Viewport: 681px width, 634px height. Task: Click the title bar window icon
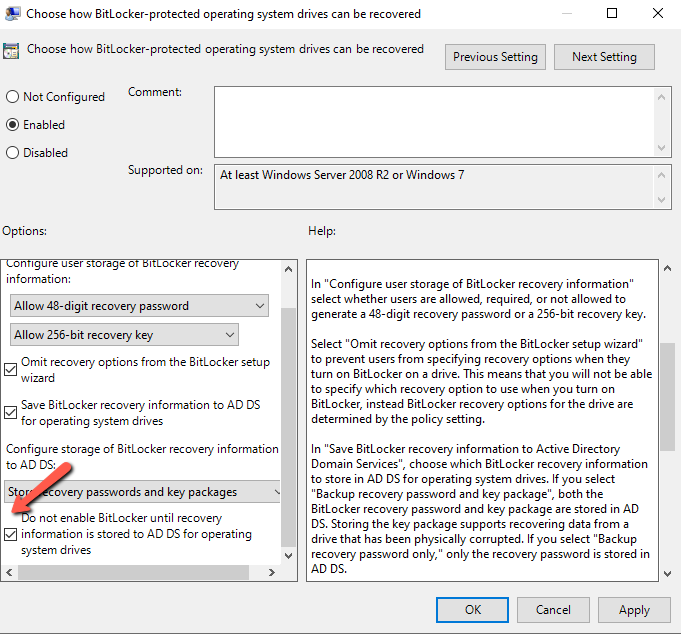coord(13,14)
